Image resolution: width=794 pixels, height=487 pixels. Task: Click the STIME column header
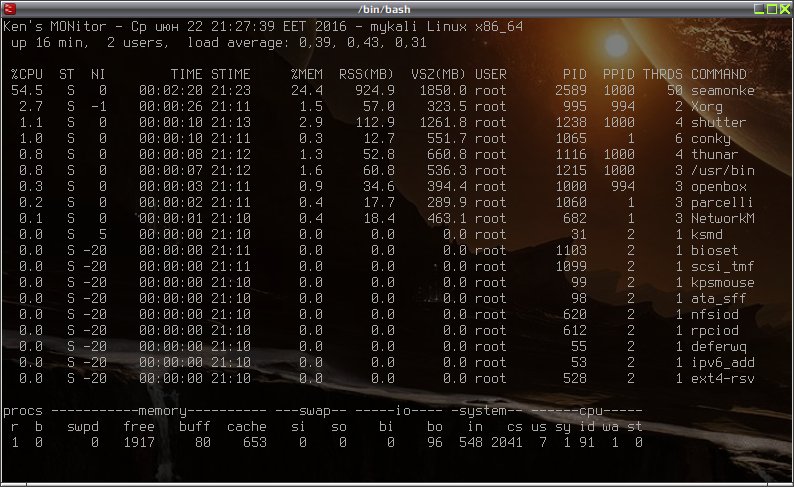click(x=230, y=74)
